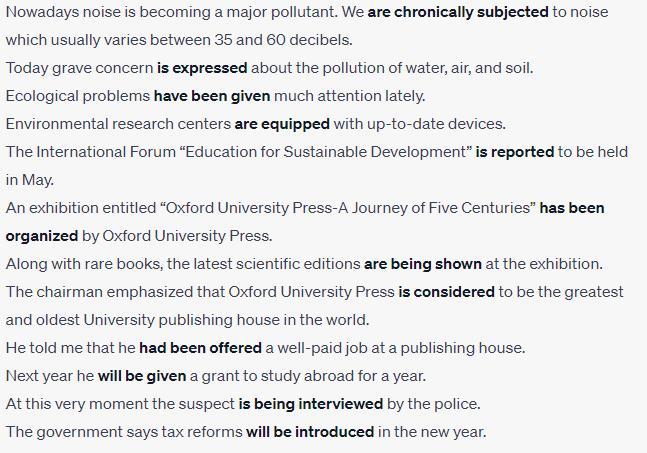Screen dimensions: 647x453
Task: Click the words "in May."
Action: point(30,180)
